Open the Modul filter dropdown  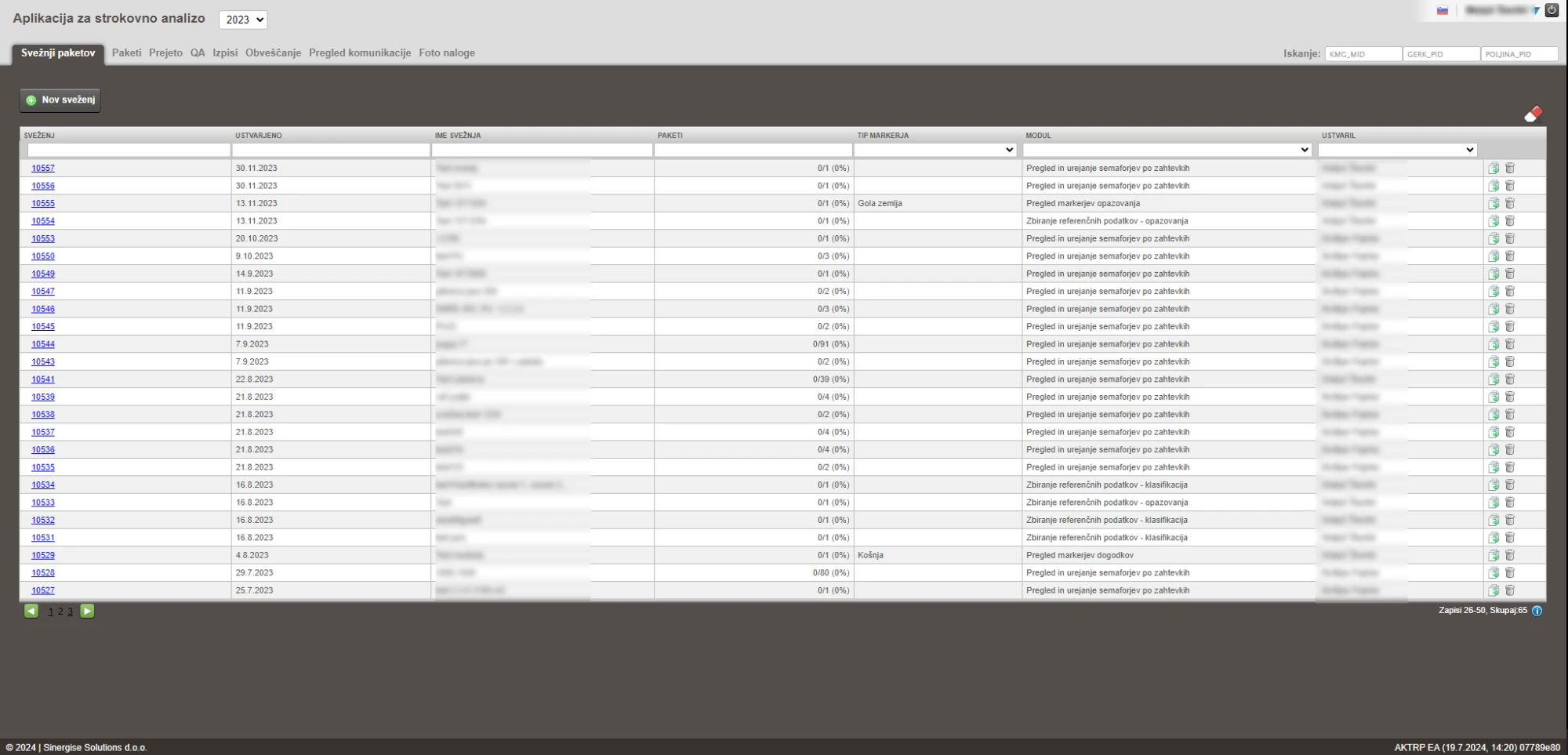point(1167,150)
